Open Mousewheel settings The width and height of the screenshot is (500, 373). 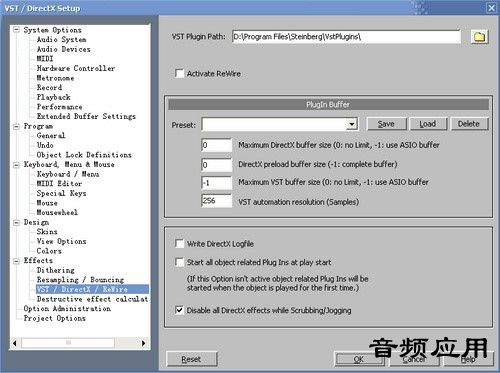[57, 212]
